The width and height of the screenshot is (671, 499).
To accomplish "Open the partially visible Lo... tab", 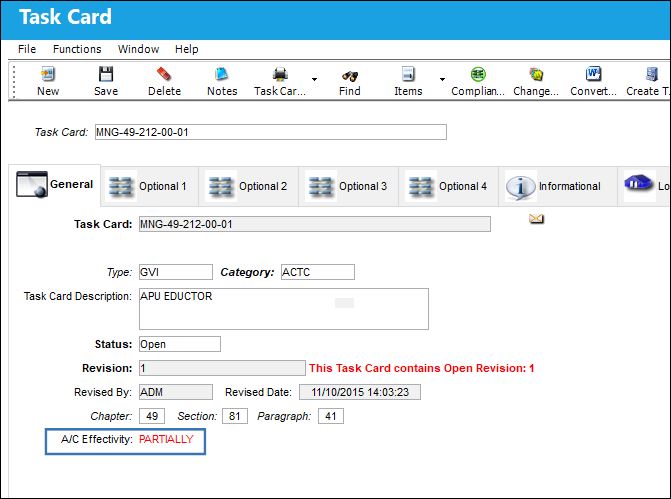I will point(645,186).
